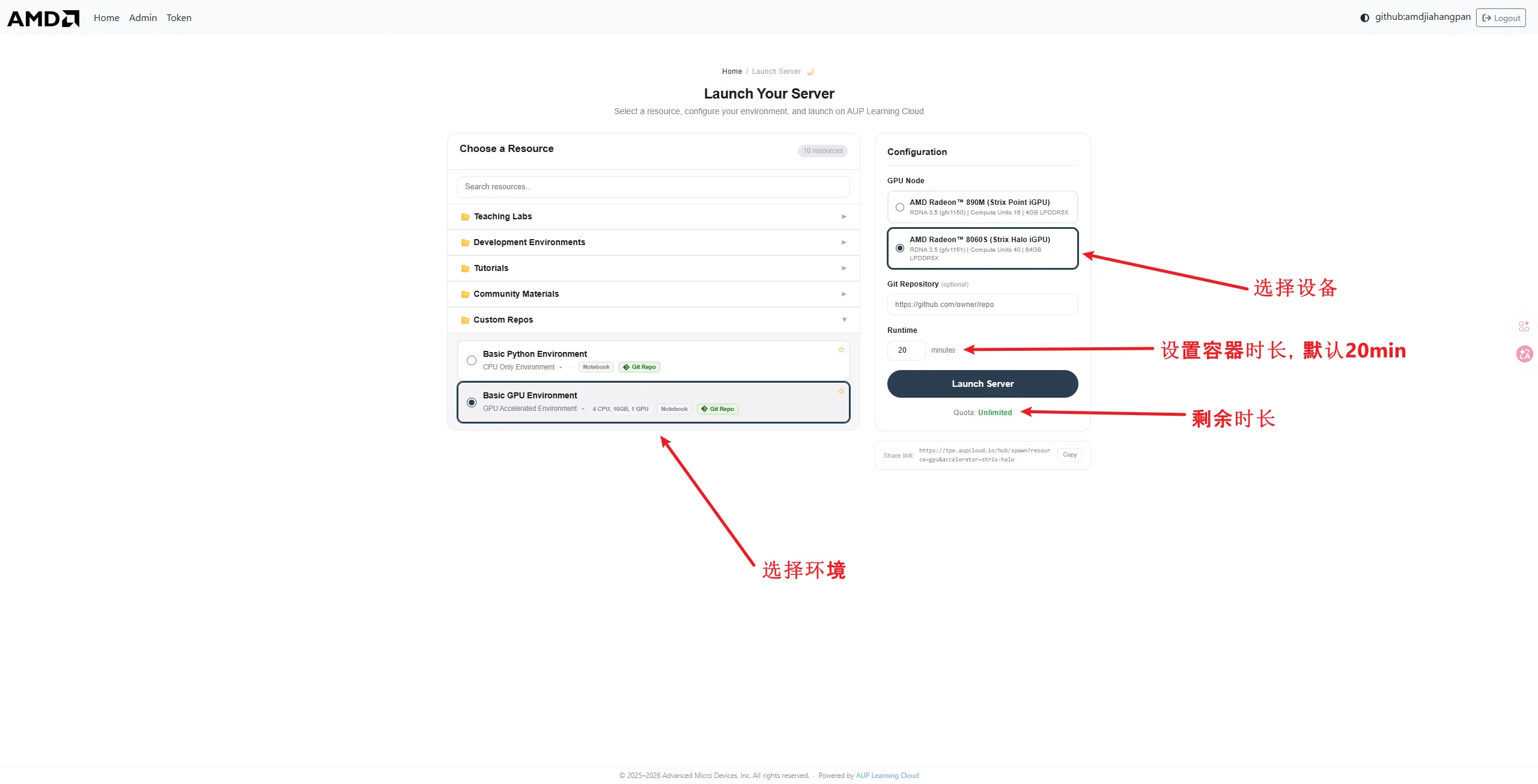This screenshot has height=784, width=1538.
Task: Click the Custom Repos folder icon
Action: [465, 320]
